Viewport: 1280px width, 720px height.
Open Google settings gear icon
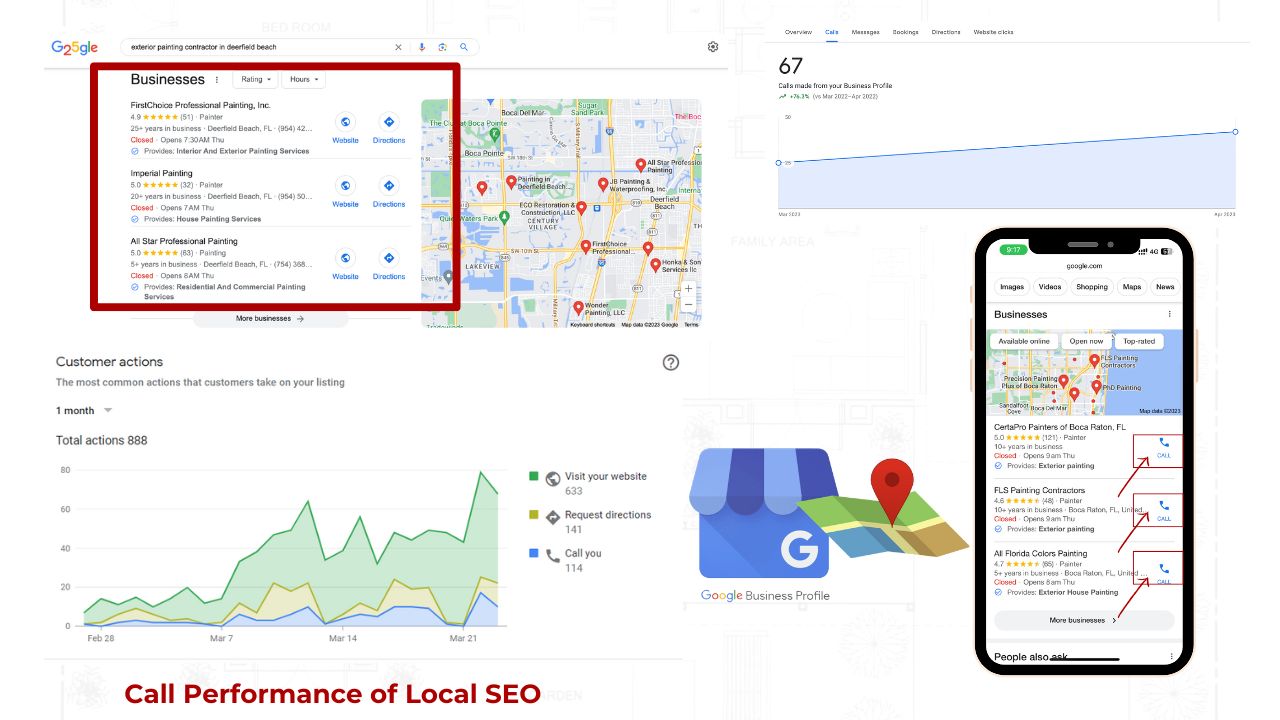point(713,47)
